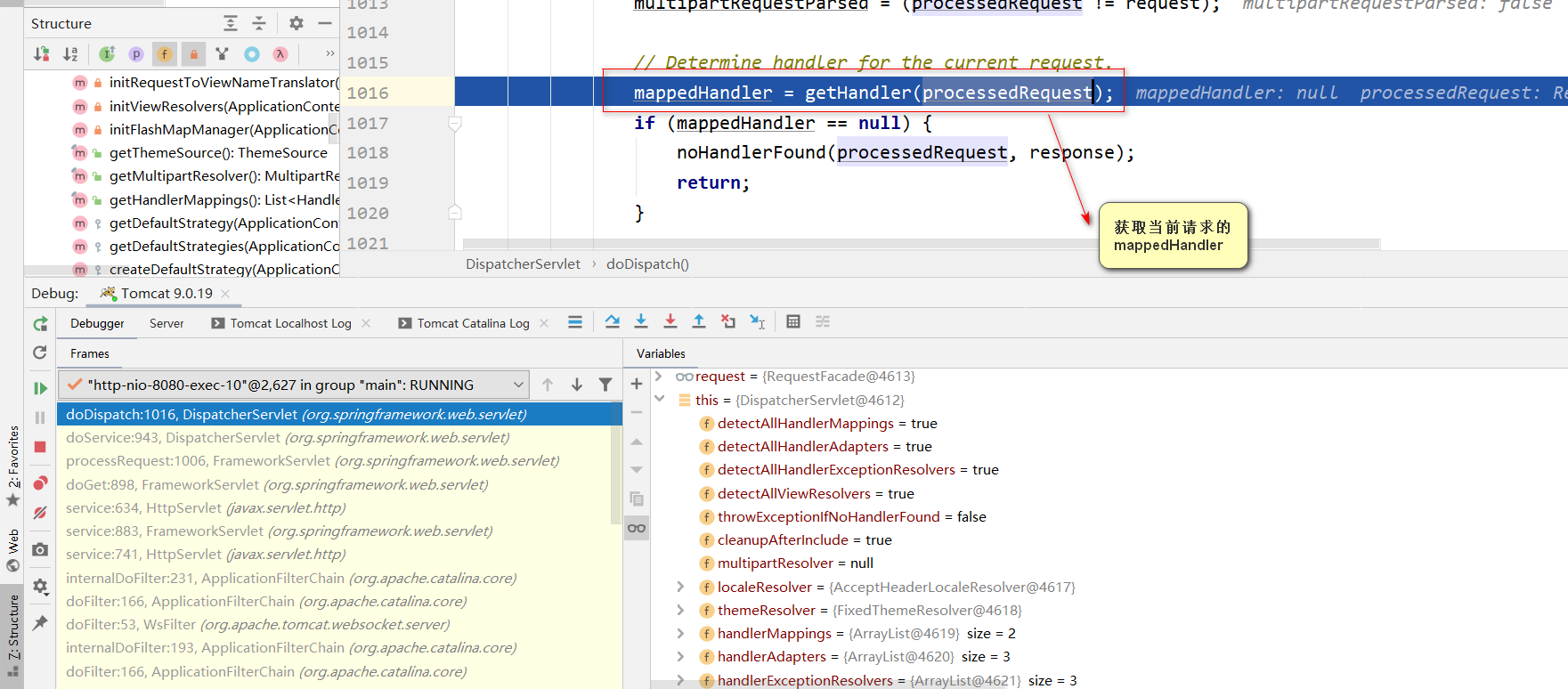Click doDispatch() breadcrumb
This screenshot has width=1568, height=689.
click(647, 264)
